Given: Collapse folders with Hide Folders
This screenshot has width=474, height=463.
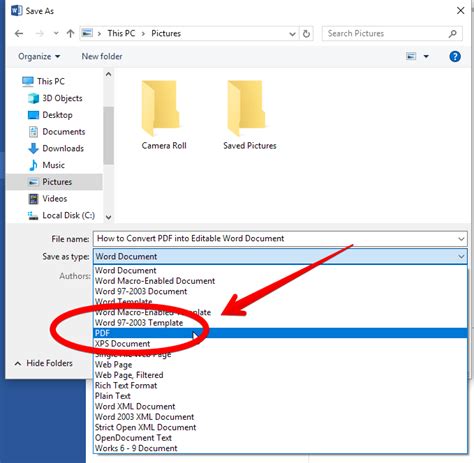Looking at the screenshot, I should [43, 363].
